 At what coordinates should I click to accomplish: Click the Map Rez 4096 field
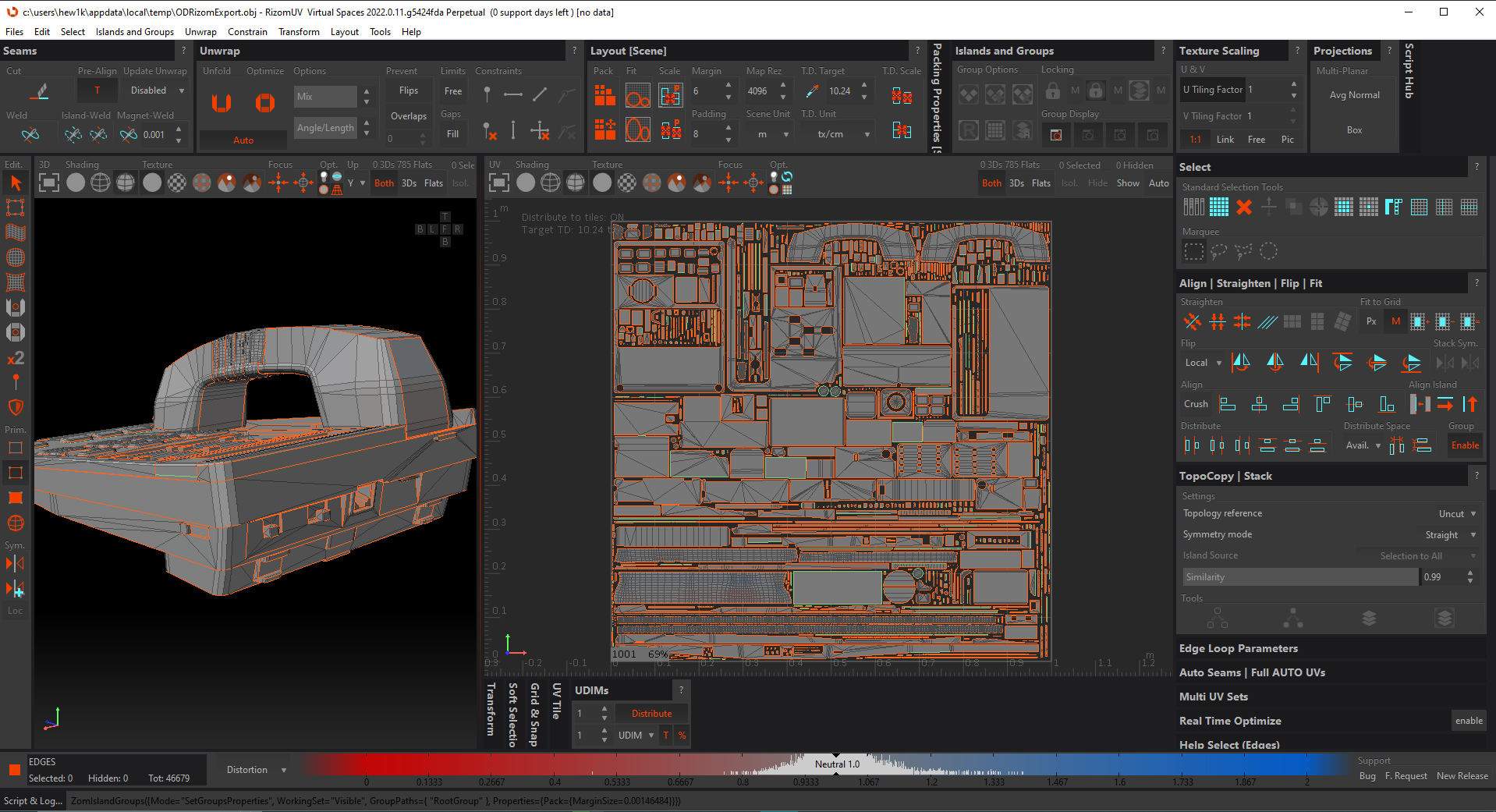coord(758,91)
